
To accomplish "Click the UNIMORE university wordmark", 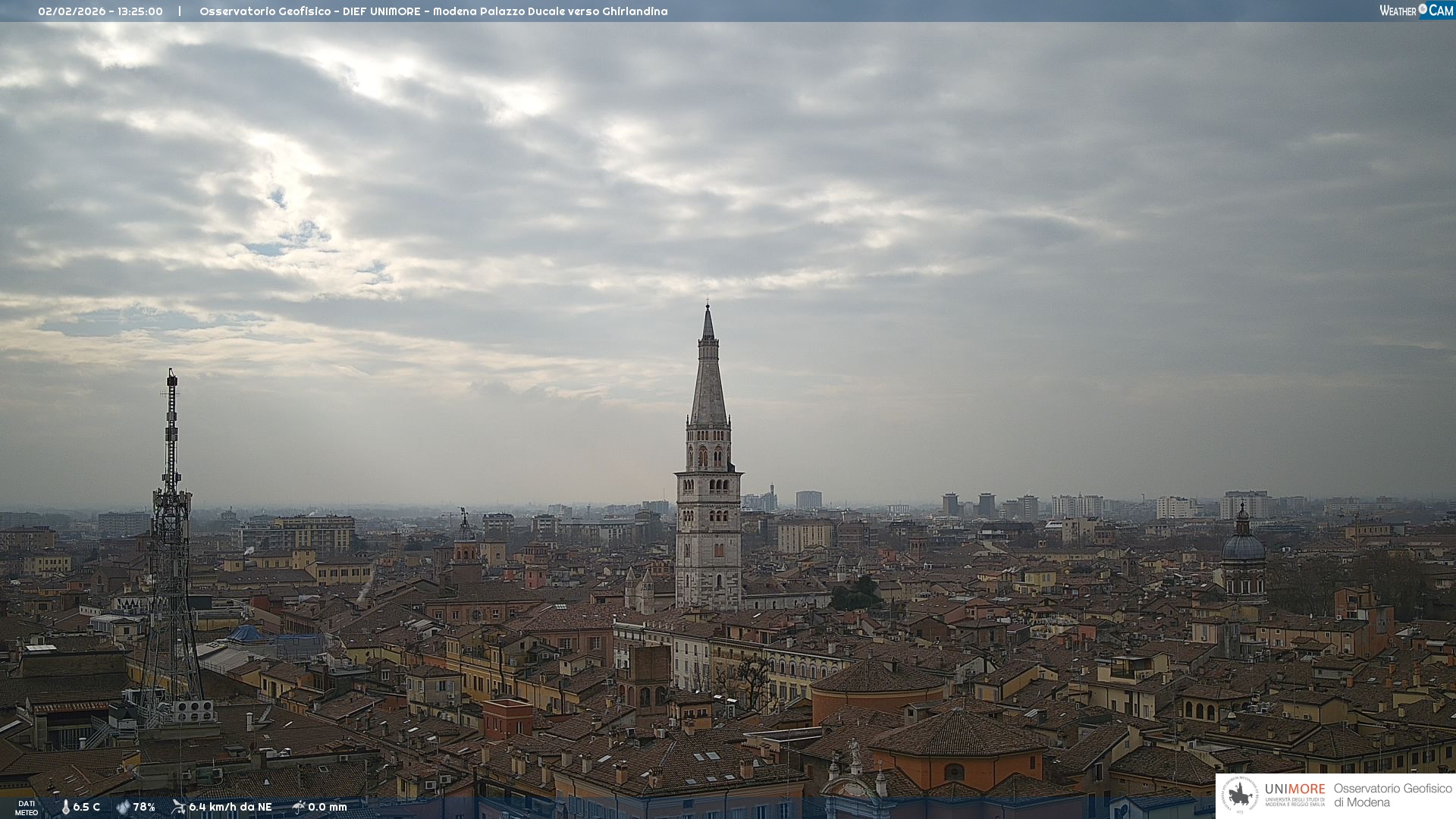I will [1294, 790].
